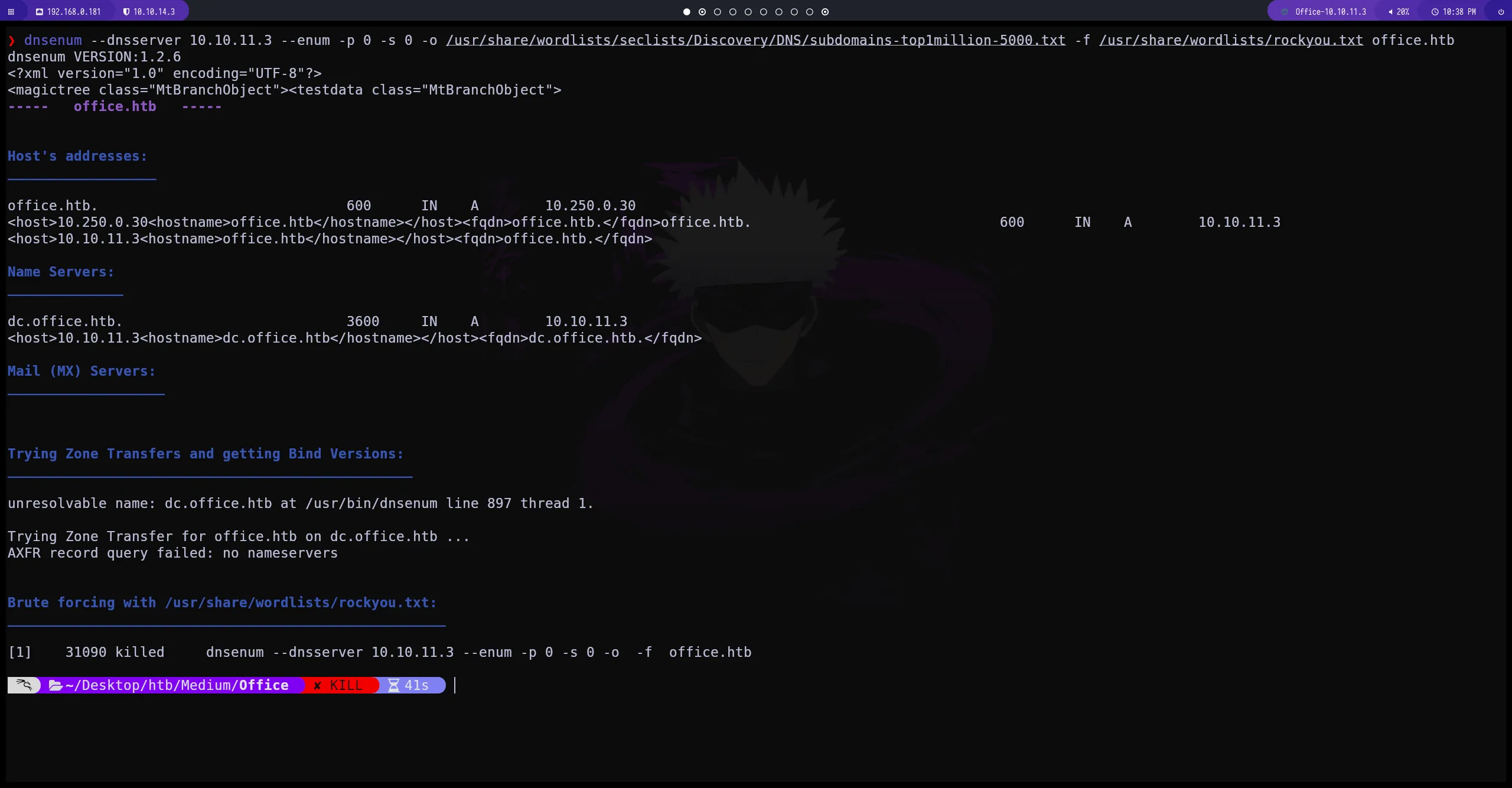Click the ethernet icon beside 192.168.0.181
Image resolution: width=1512 pixels, height=788 pixels.
tap(40, 12)
